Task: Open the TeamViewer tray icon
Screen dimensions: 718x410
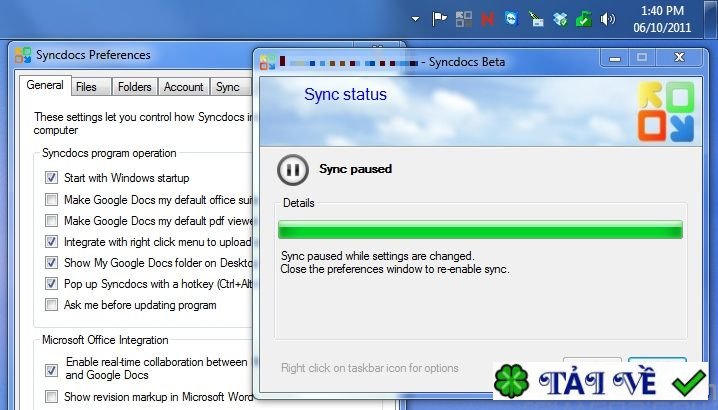Action: [x=511, y=18]
